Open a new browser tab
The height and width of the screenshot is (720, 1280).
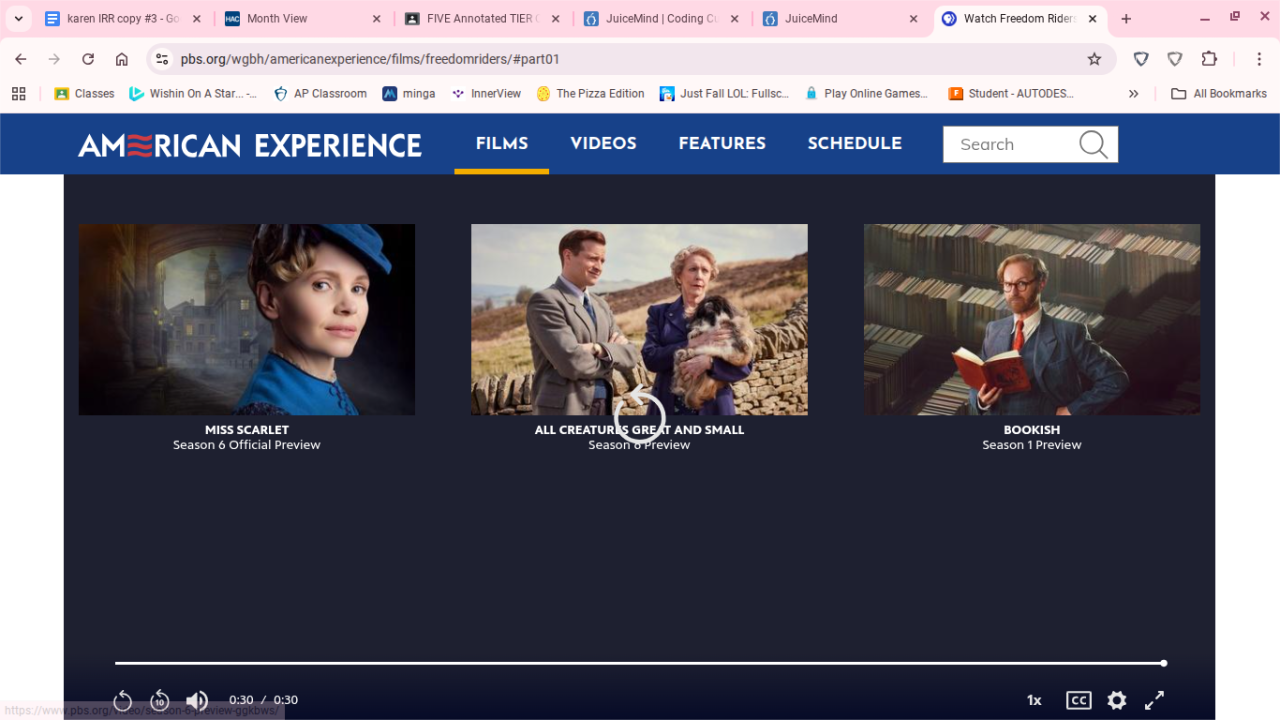tap(1126, 19)
